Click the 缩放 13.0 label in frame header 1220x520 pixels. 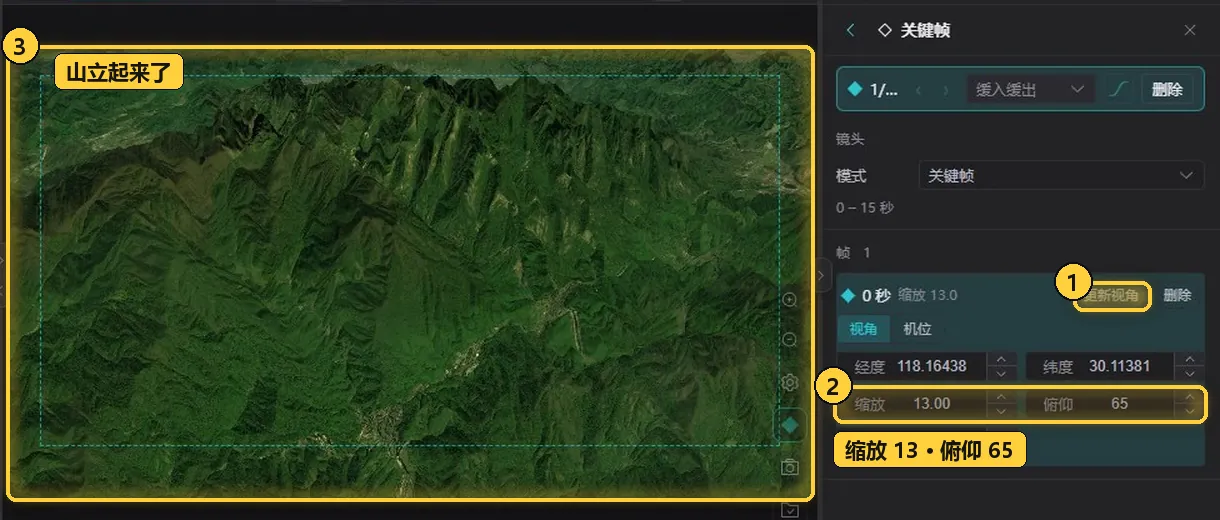coord(928,295)
